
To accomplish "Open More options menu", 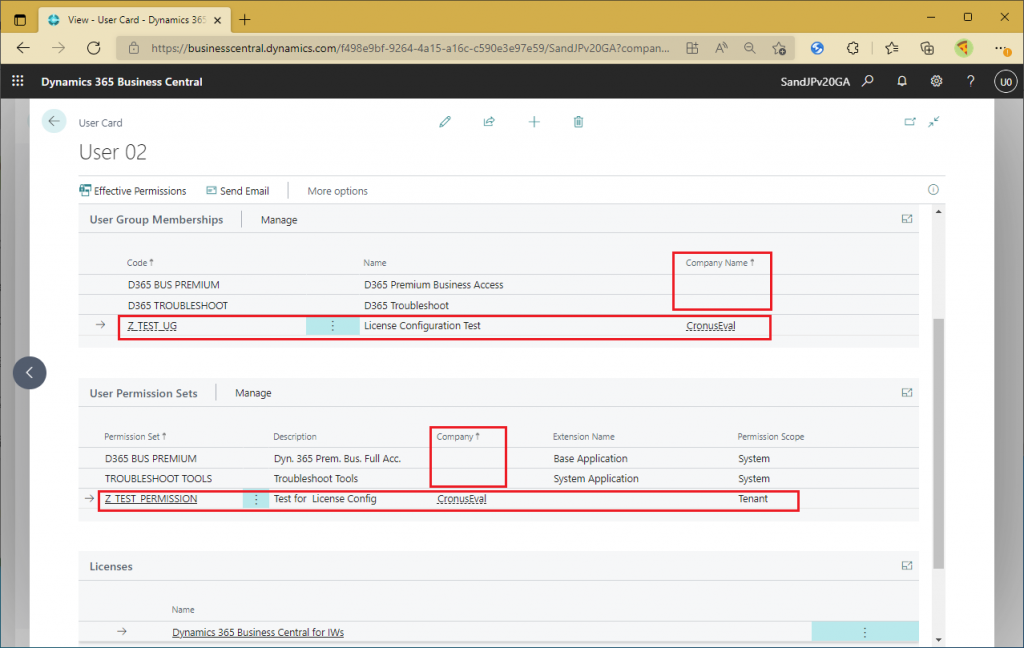I will click(x=338, y=191).
